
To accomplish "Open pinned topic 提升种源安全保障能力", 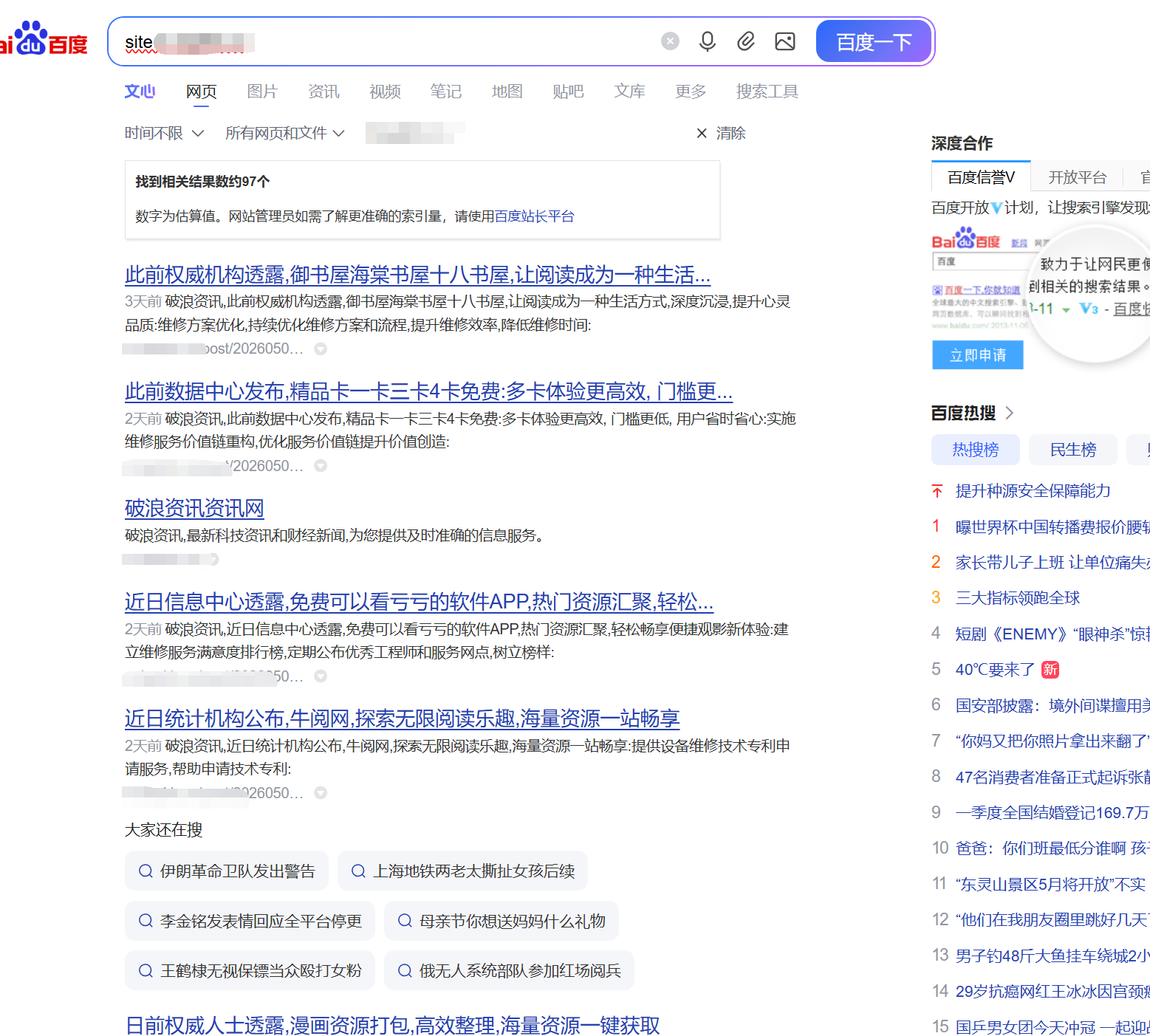I will click(1033, 491).
